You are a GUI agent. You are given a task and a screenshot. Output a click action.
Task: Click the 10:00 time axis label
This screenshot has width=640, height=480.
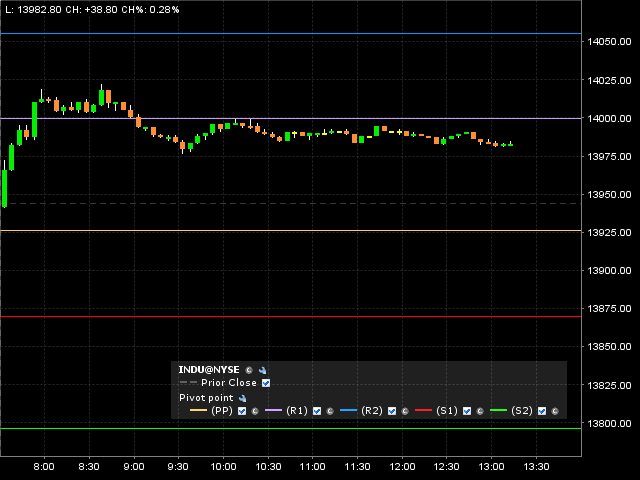[223, 467]
